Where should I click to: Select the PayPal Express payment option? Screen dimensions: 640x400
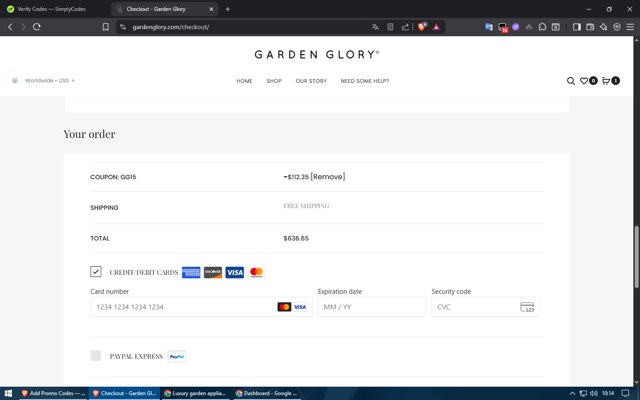tap(96, 356)
